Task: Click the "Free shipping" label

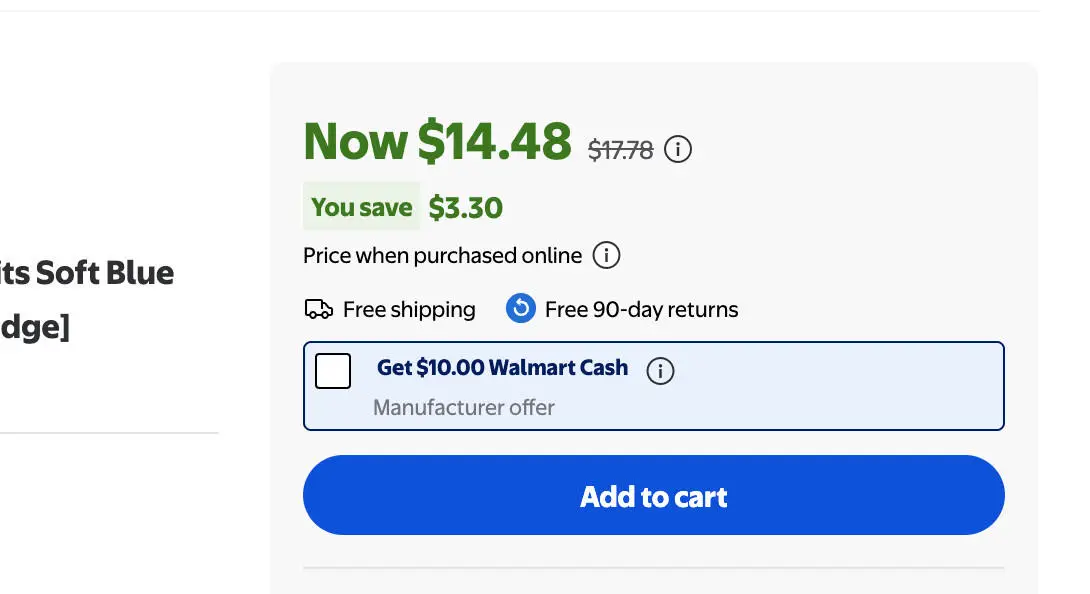Action: pos(408,309)
